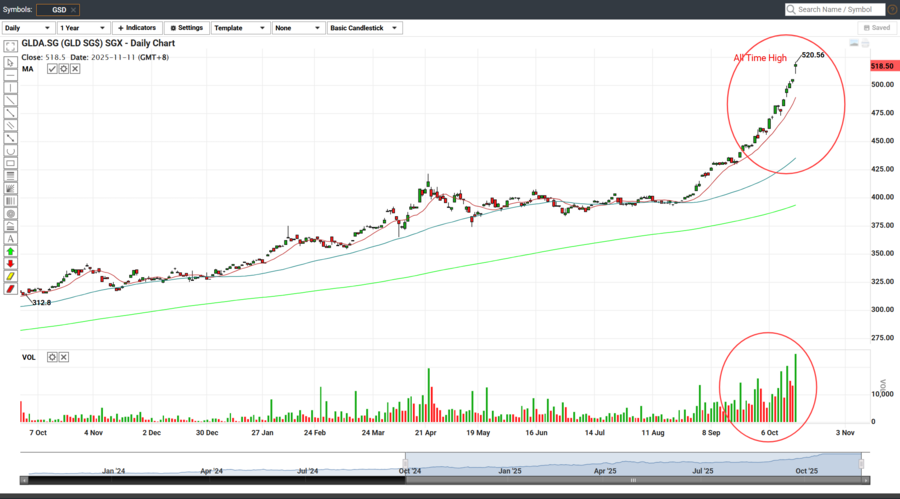This screenshot has height=499, width=900.
Task: Pick the text annotation tool
Action: pos(10,239)
